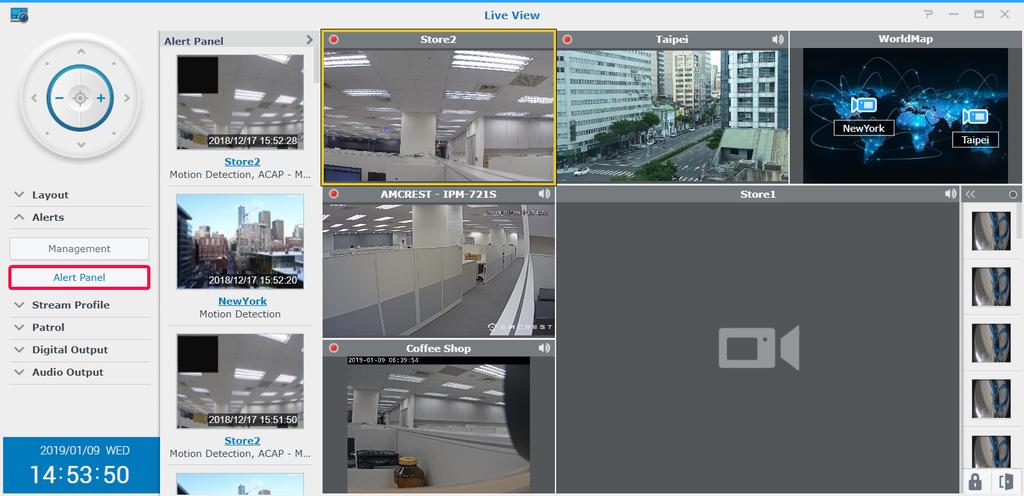Screen dimensions: 1024x496
Task: Expand the Patrol section
Action: pyautogui.click(x=80, y=327)
